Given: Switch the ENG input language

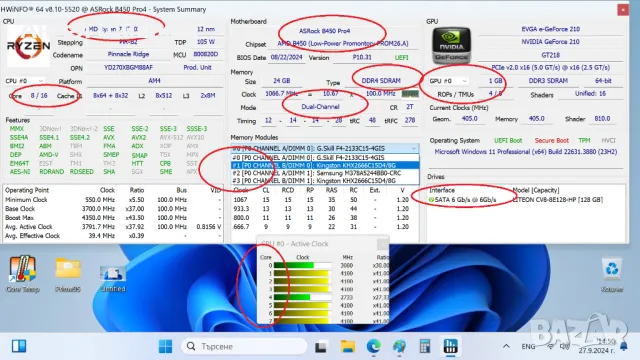Looking at the screenshot, I should click(x=528, y=346).
